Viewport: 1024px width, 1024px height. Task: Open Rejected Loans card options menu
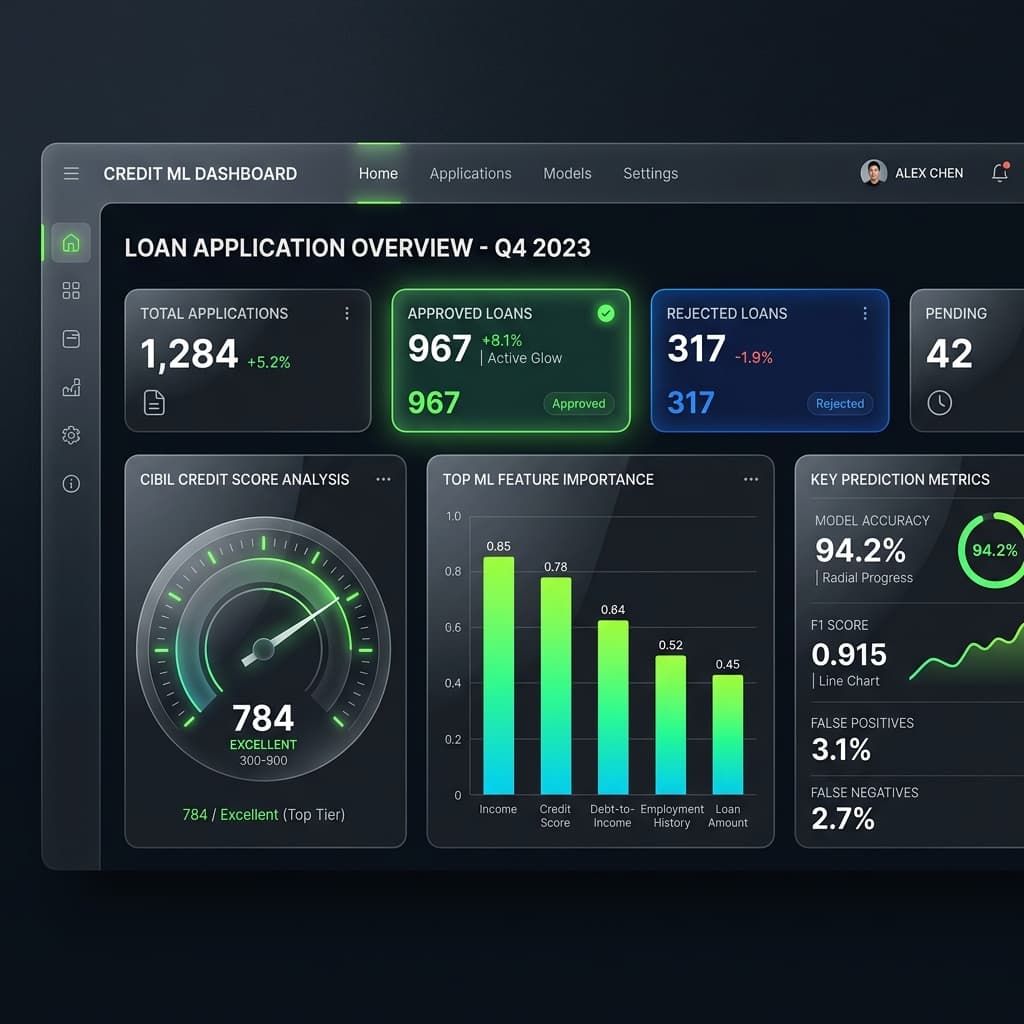(865, 313)
